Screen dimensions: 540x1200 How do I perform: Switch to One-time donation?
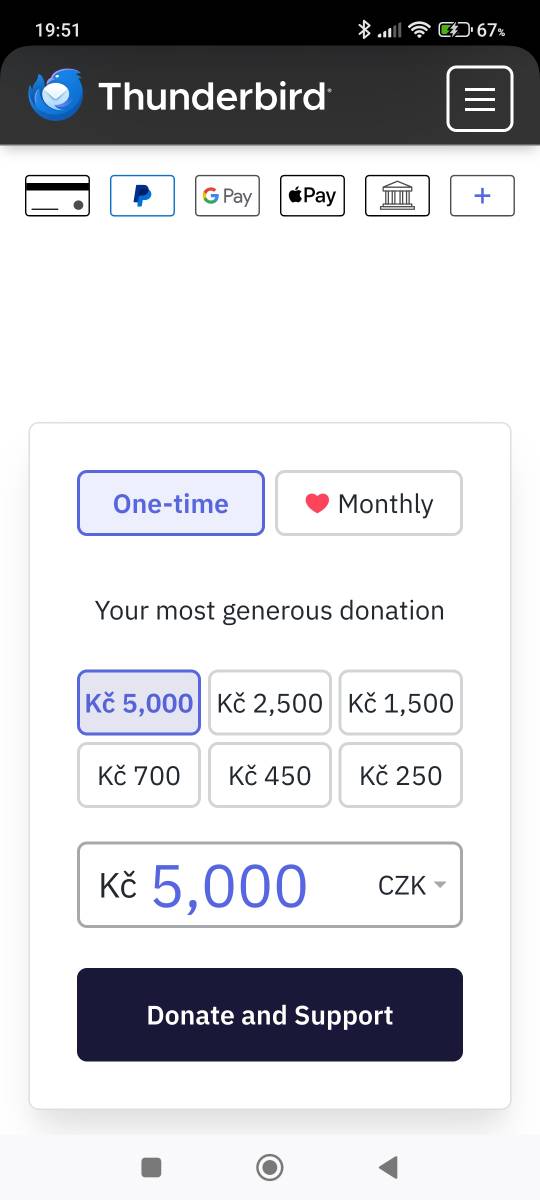pyautogui.click(x=171, y=503)
